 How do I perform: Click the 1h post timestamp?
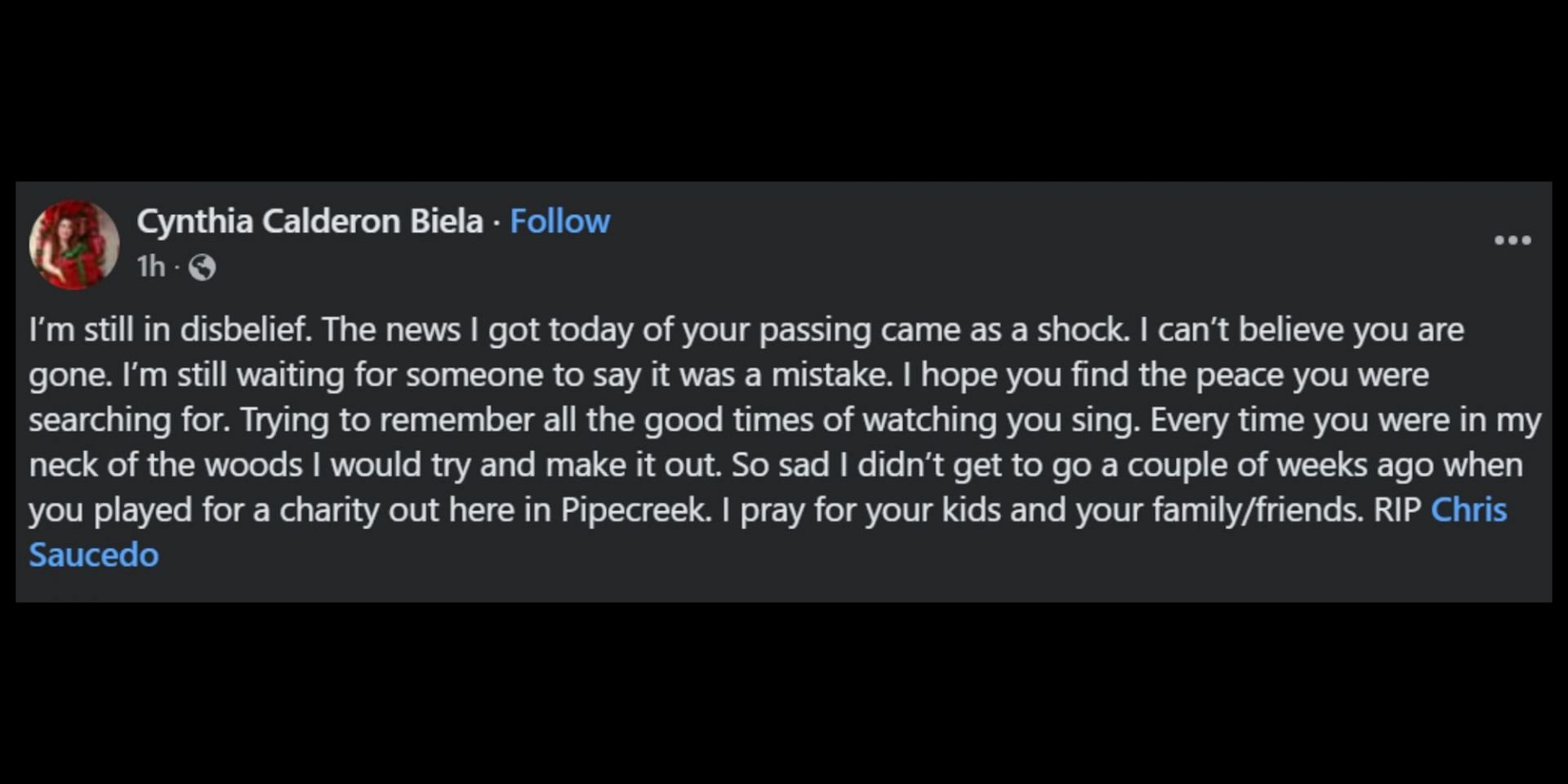tap(151, 266)
